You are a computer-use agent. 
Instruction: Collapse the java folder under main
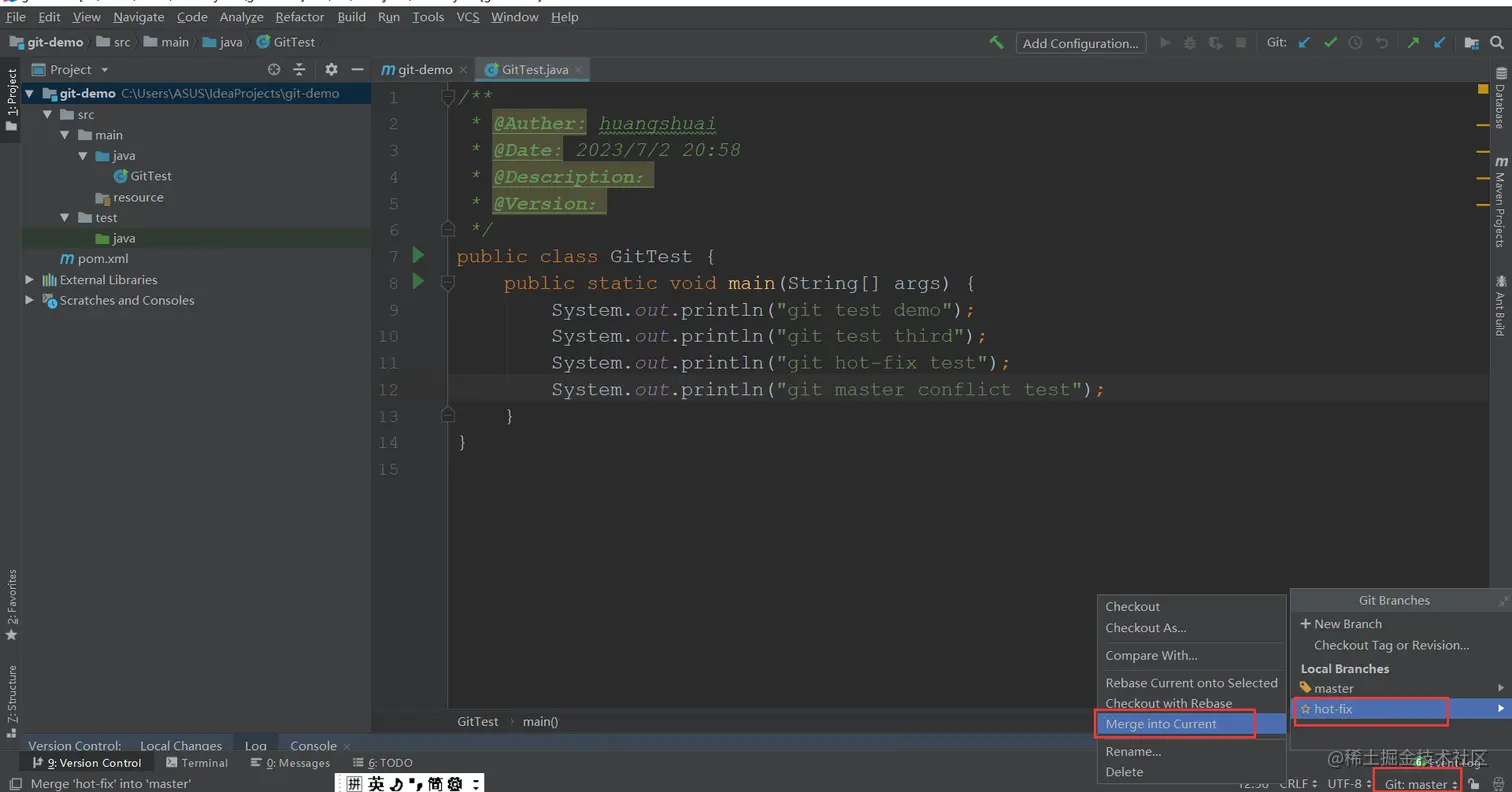click(x=83, y=156)
